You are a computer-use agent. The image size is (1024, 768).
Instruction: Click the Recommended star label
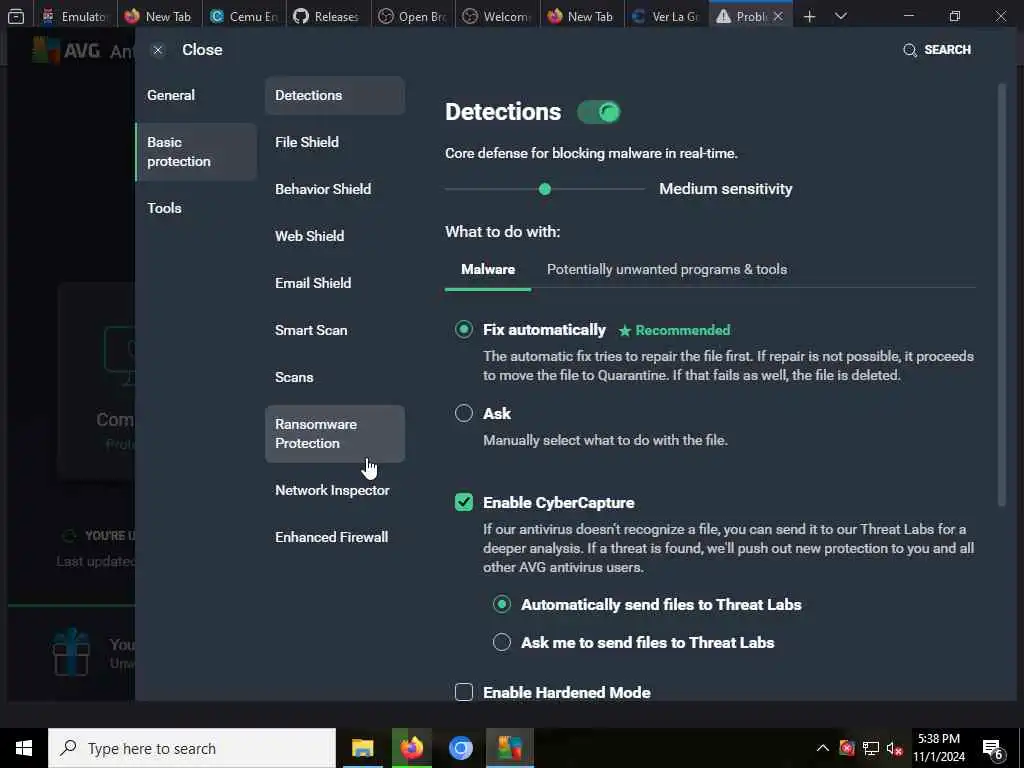tap(674, 330)
